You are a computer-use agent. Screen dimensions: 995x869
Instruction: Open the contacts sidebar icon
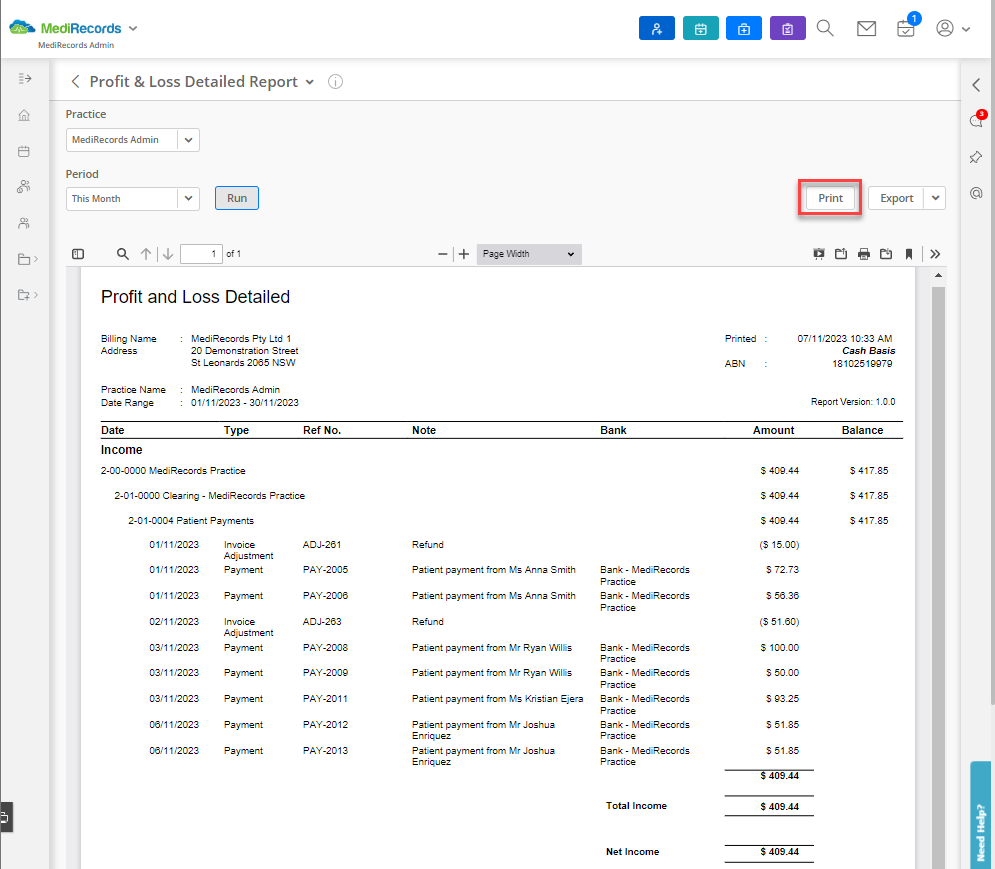(x=24, y=223)
